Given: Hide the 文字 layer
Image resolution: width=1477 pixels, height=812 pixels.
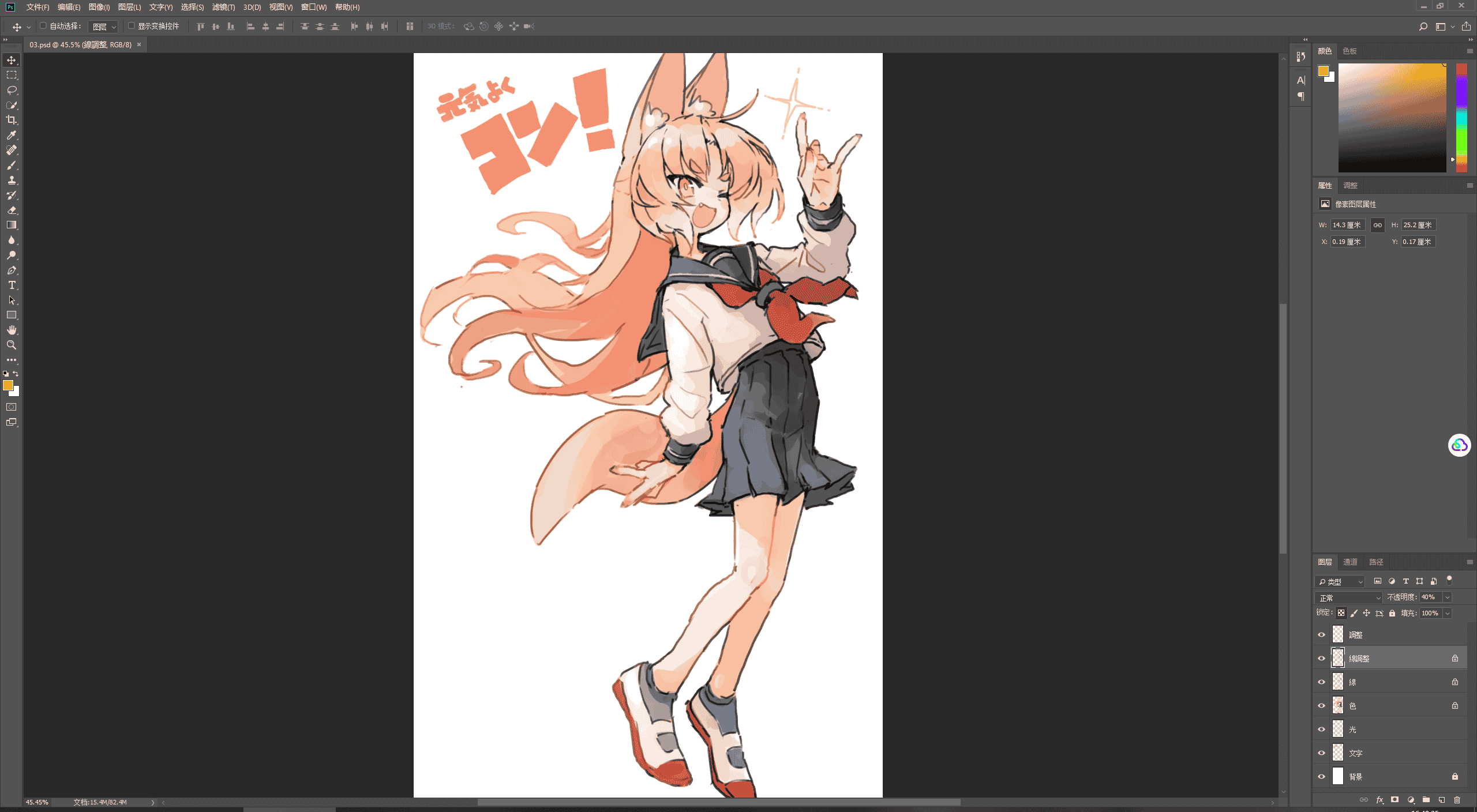Looking at the screenshot, I should pyautogui.click(x=1321, y=753).
